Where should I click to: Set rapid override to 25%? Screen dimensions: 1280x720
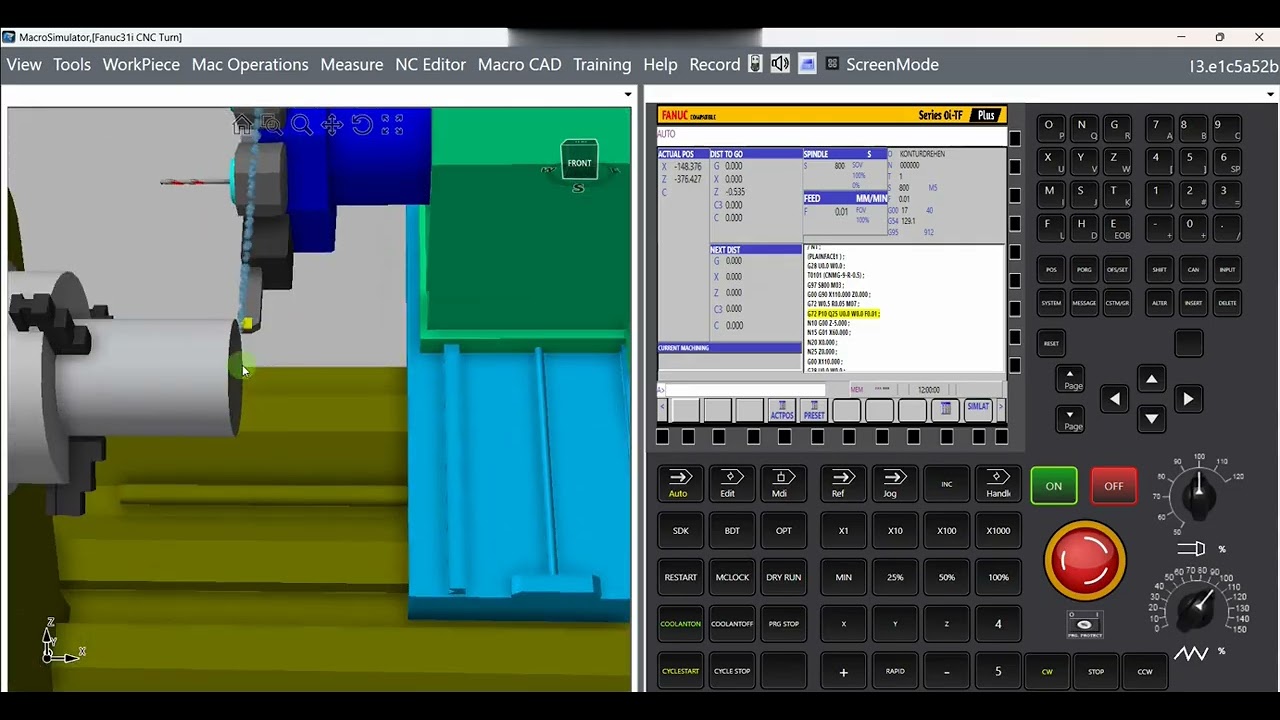894,577
